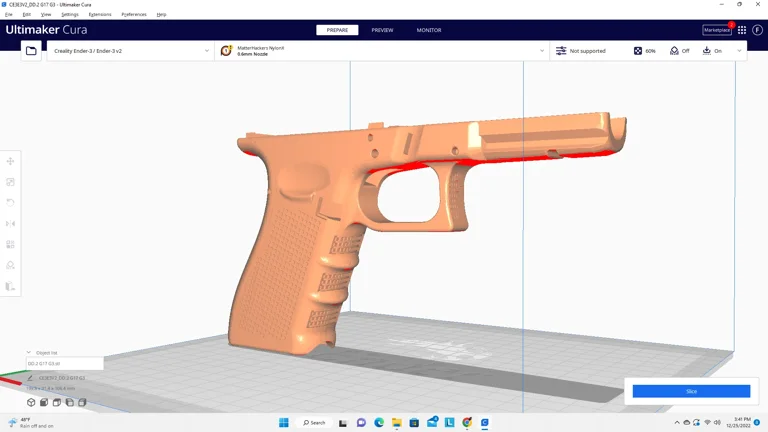Open the File menu
The image size is (768, 432).
[9, 14]
